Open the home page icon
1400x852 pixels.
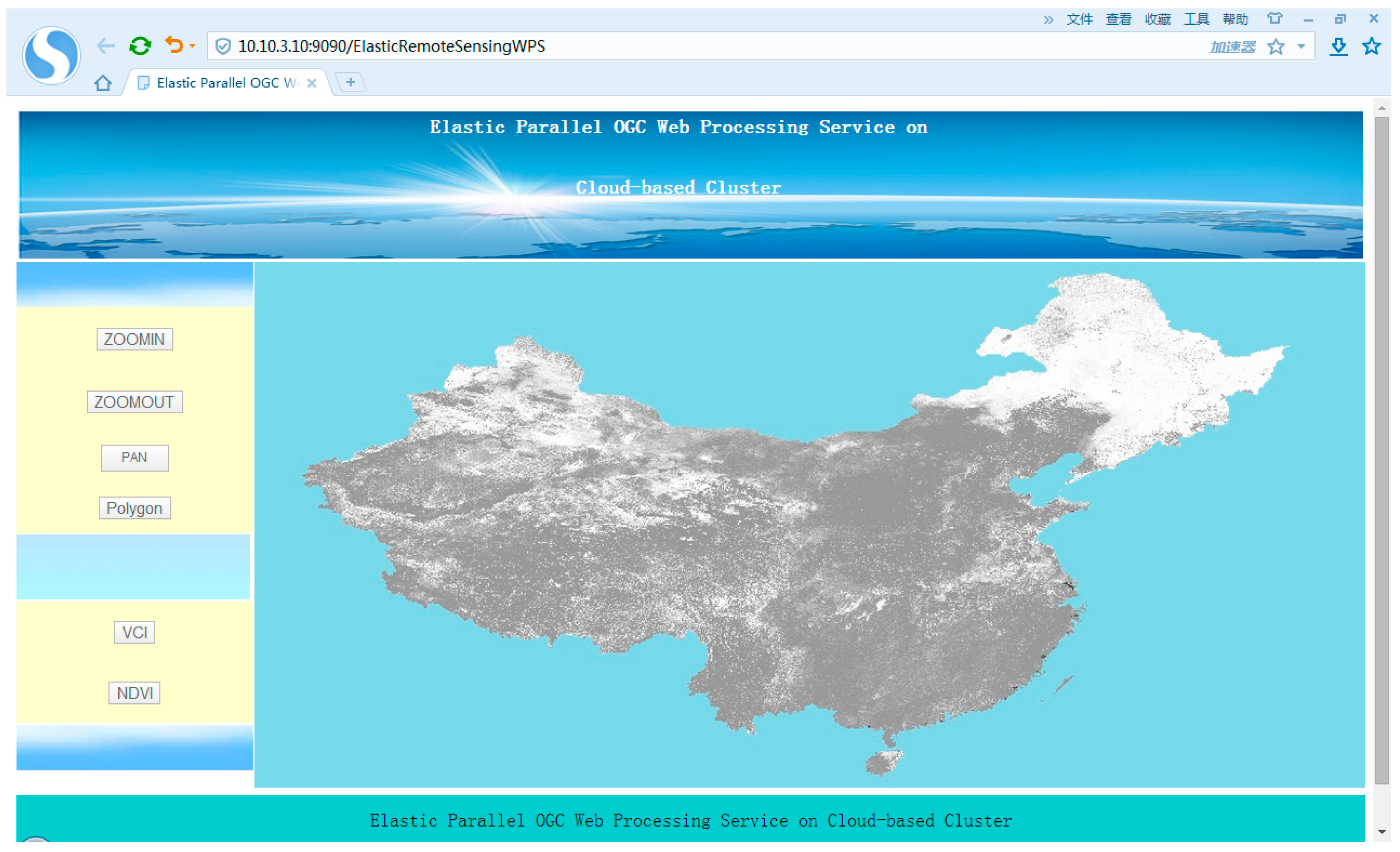(x=103, y=83)
